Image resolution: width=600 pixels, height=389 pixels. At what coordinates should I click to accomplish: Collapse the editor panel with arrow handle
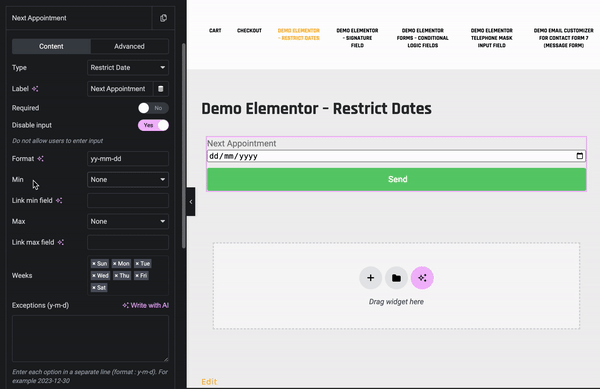[x=191, y=202]
